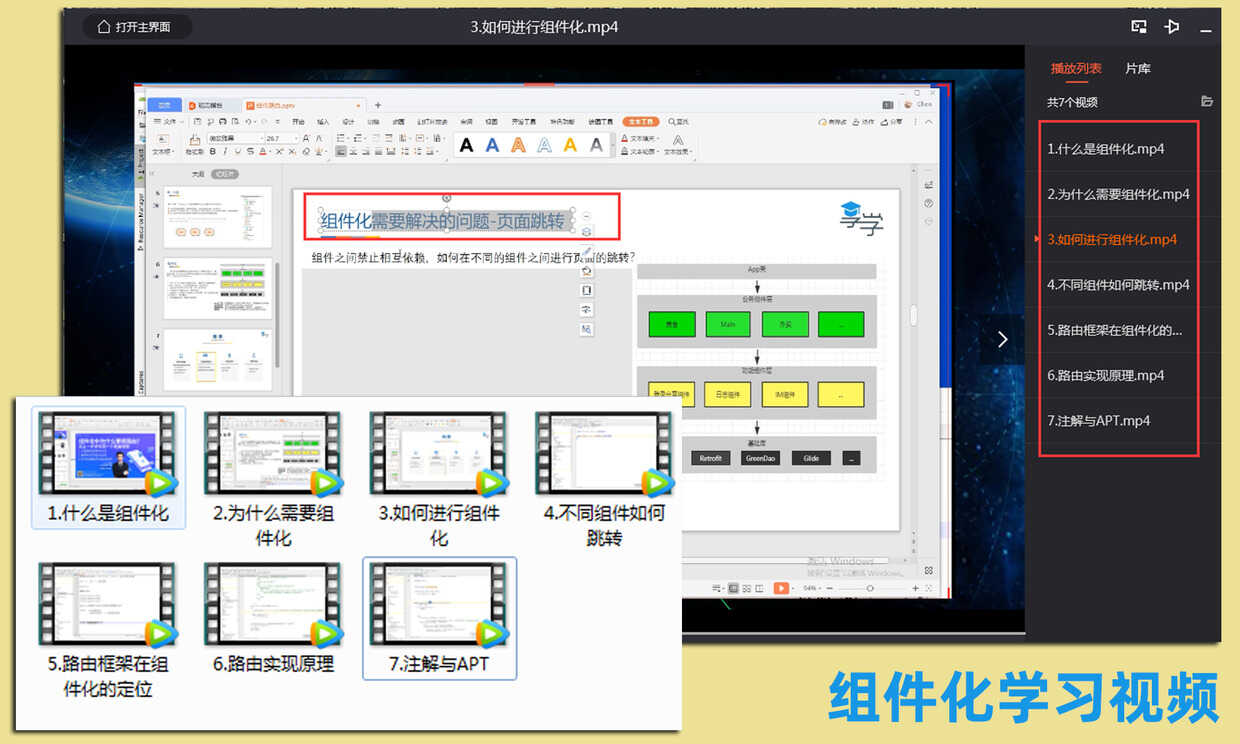
Task: Open the 播放列表 tab
Action: coord(1076,69)
